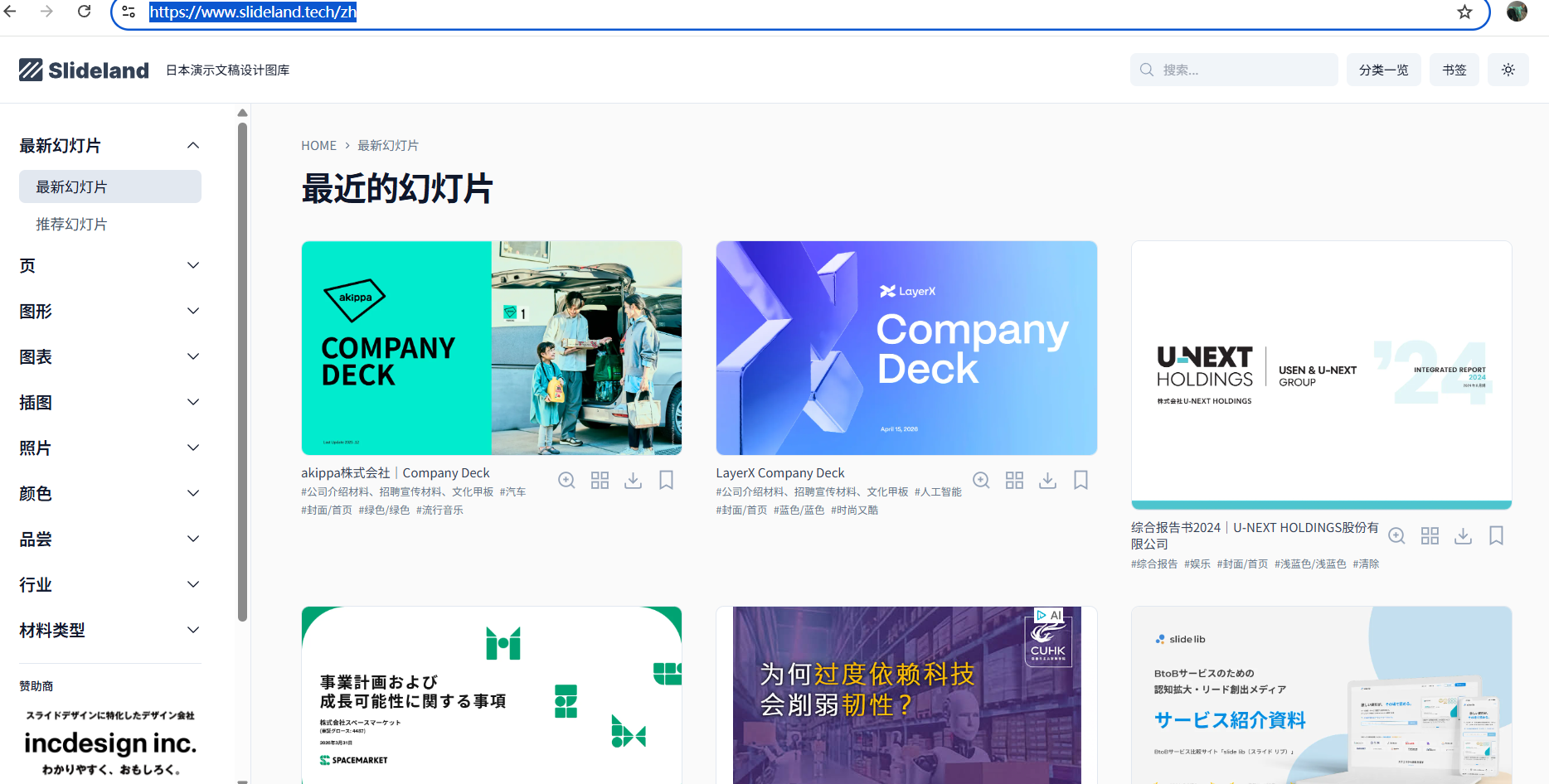Open the 书签 bookmarks button
The image size is (1549, 784).
click(x=1454, y=70)
